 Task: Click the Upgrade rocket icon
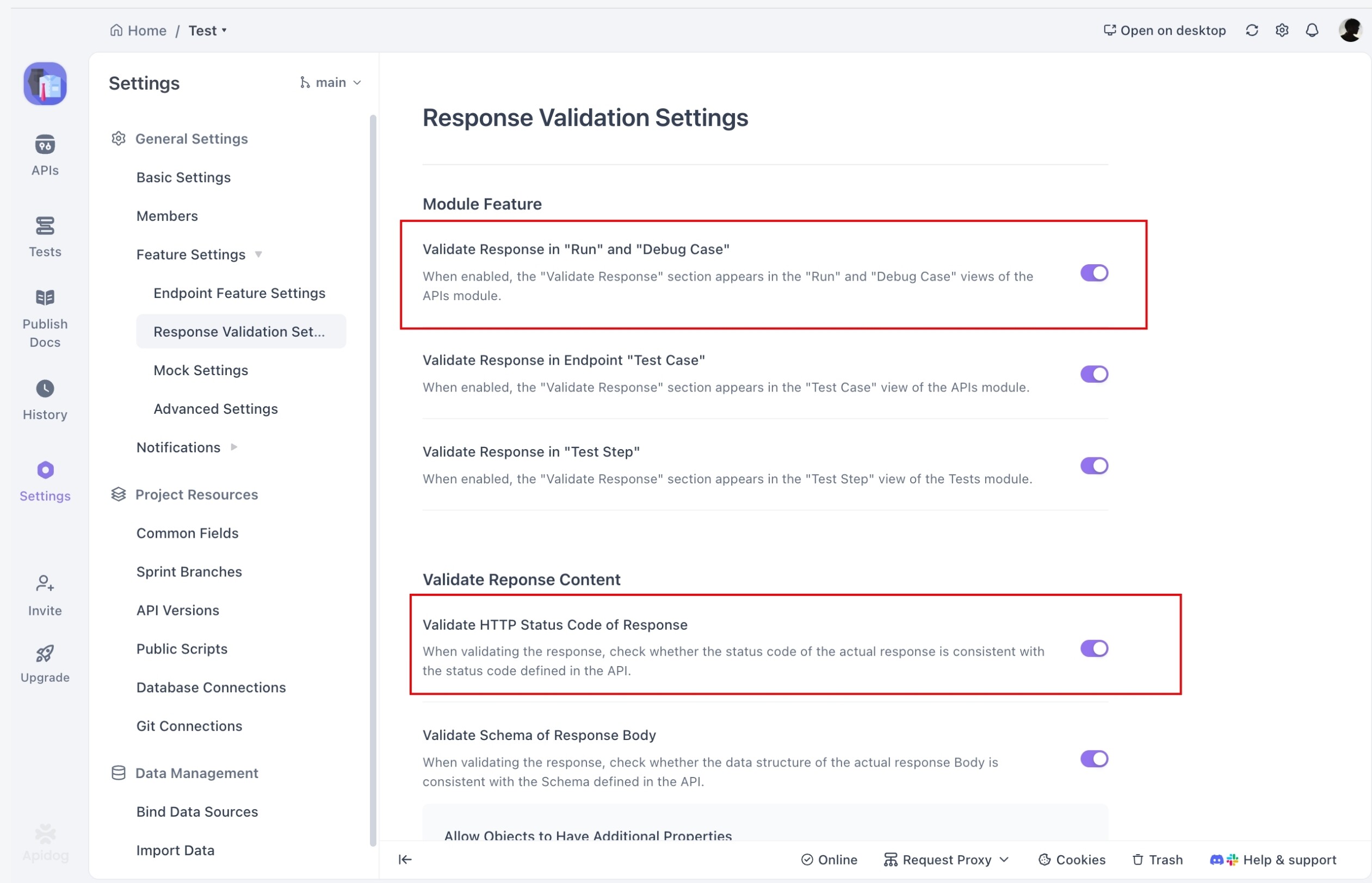click(45, 654)
